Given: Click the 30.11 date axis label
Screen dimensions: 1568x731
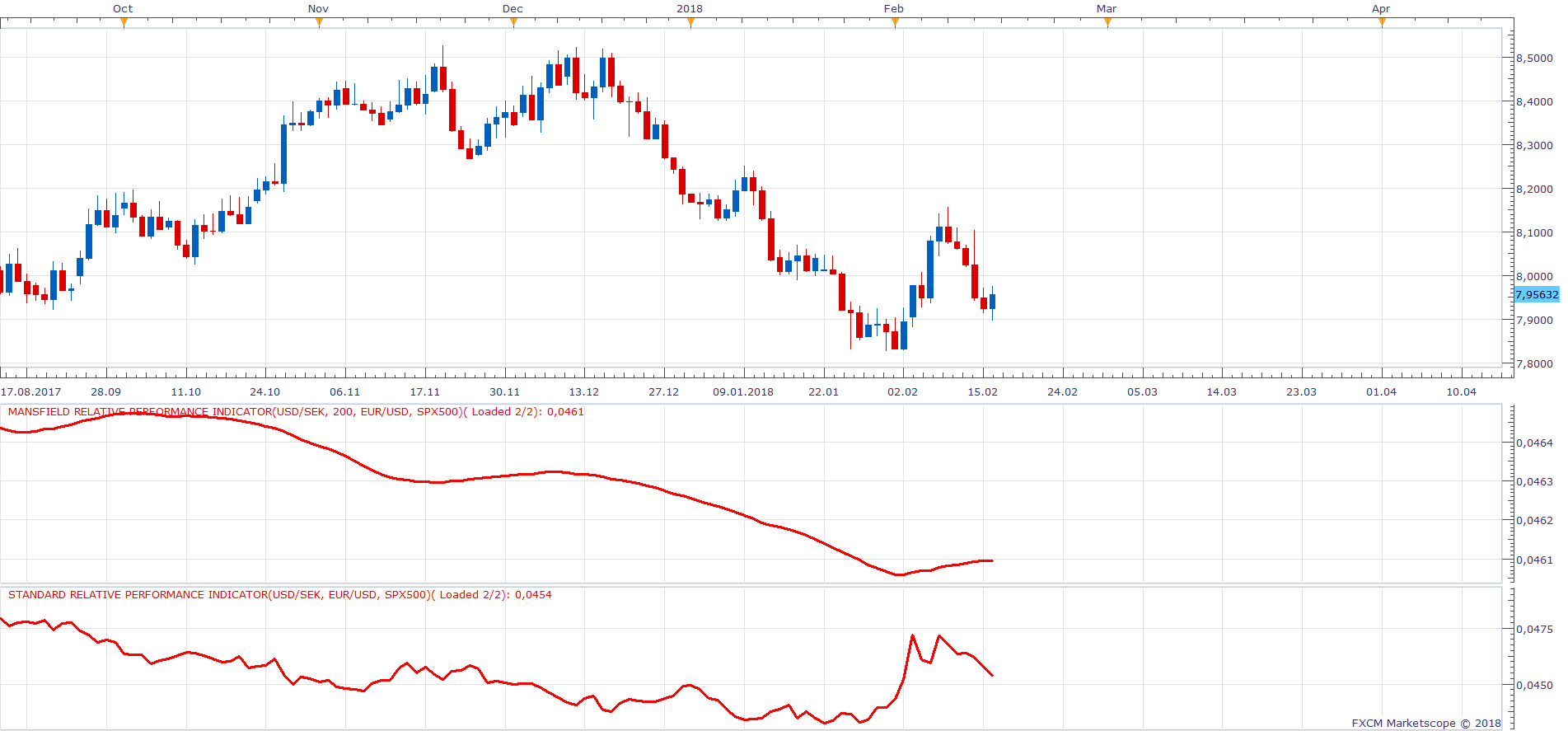Looking at the screenshot, I should [505, 391].
